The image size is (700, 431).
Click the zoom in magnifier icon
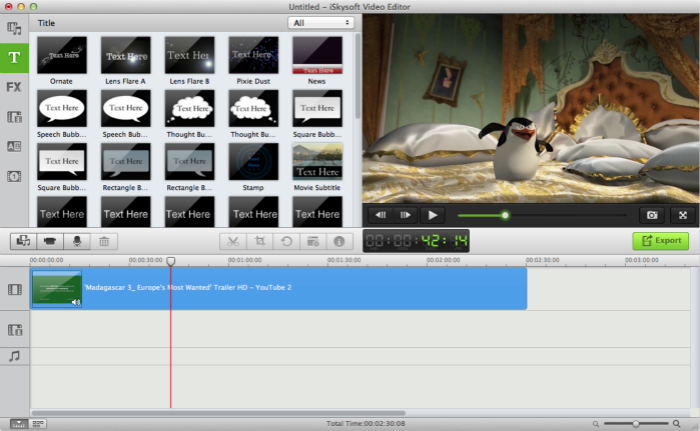tap(677, 423)
